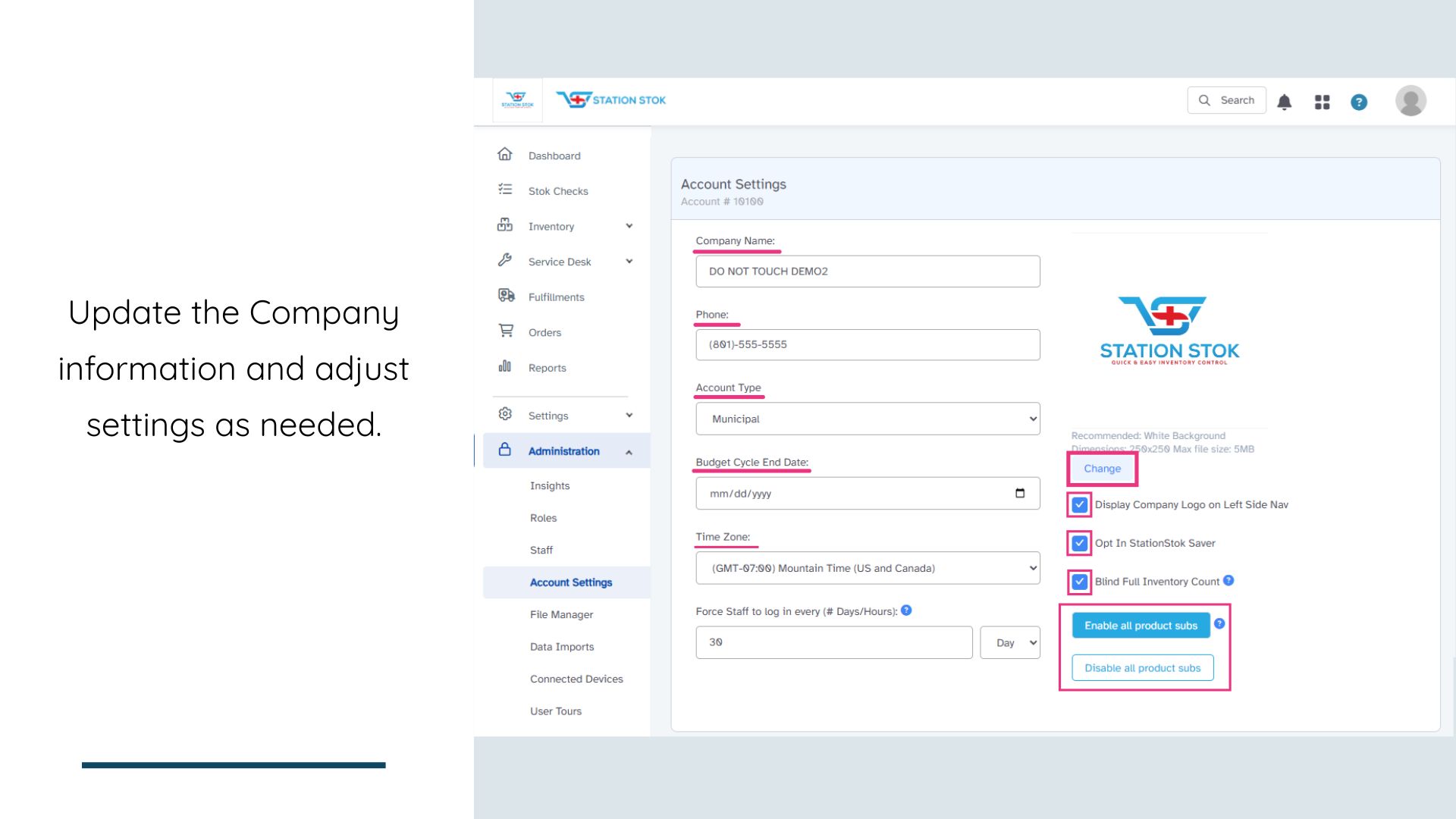Toggle Display Company Logo on Left Side Nav

pyautogui.click(x=1079, y=505)
